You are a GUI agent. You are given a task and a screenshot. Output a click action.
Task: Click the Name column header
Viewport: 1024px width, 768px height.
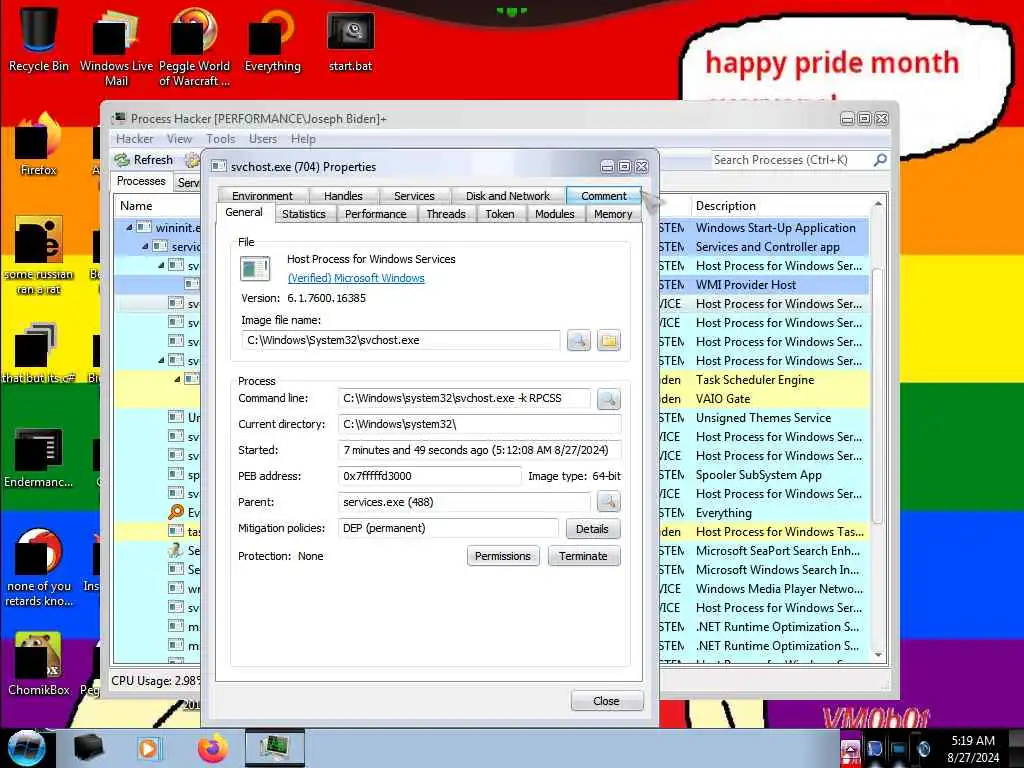click(158, 206)
